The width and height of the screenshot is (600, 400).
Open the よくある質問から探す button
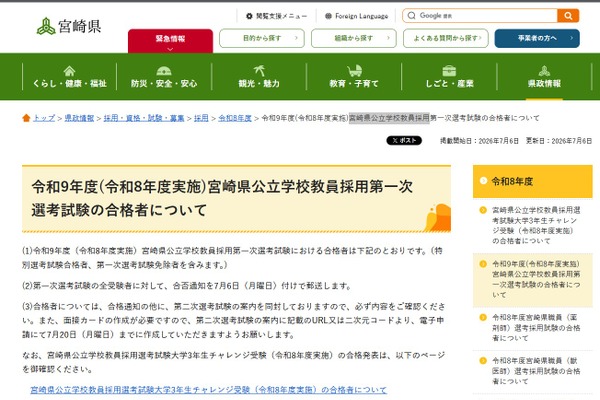point(445,38)
